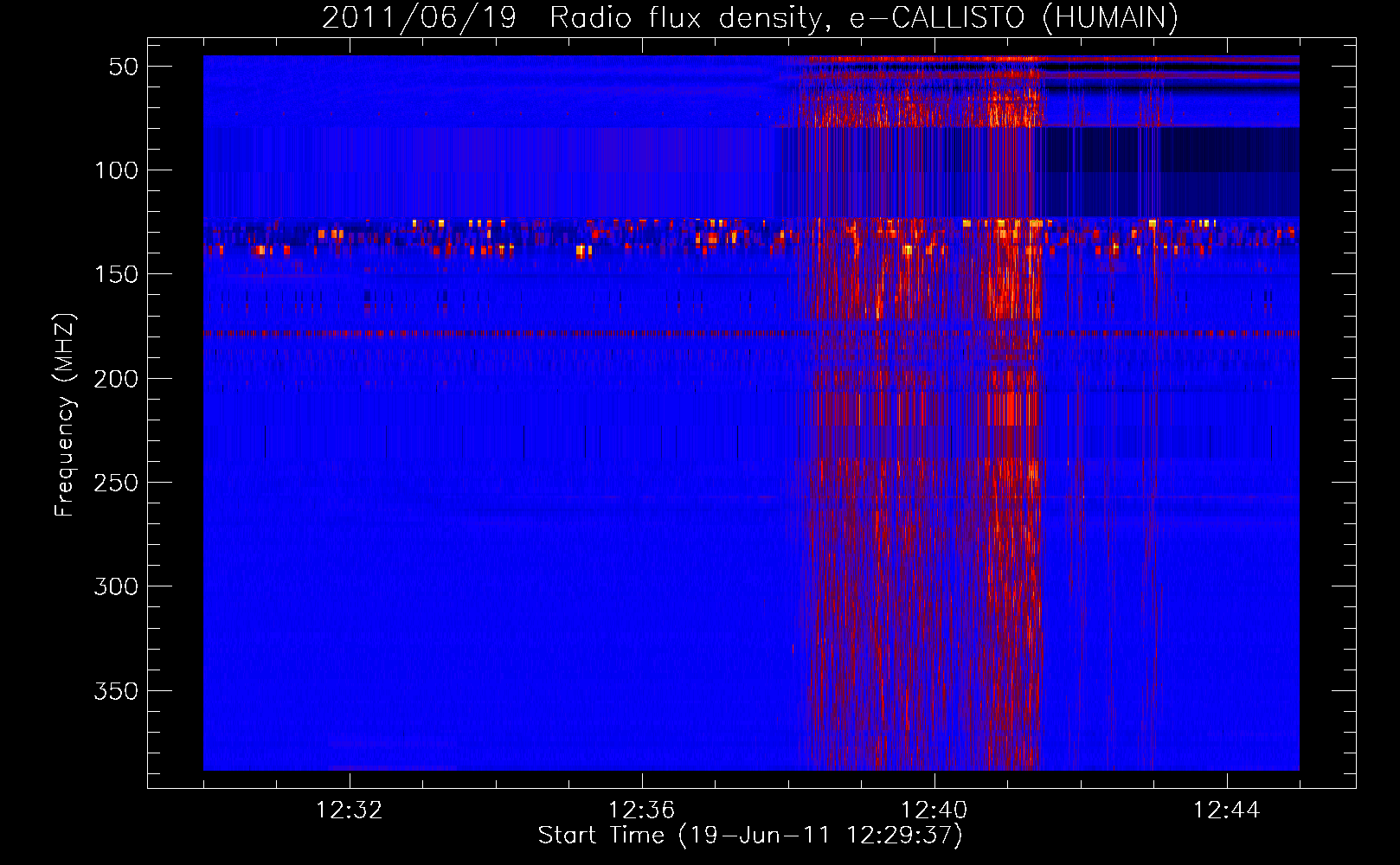1400x865 pixels.
Task: Click the 300 frequency tick label
Action: (116, 586)
